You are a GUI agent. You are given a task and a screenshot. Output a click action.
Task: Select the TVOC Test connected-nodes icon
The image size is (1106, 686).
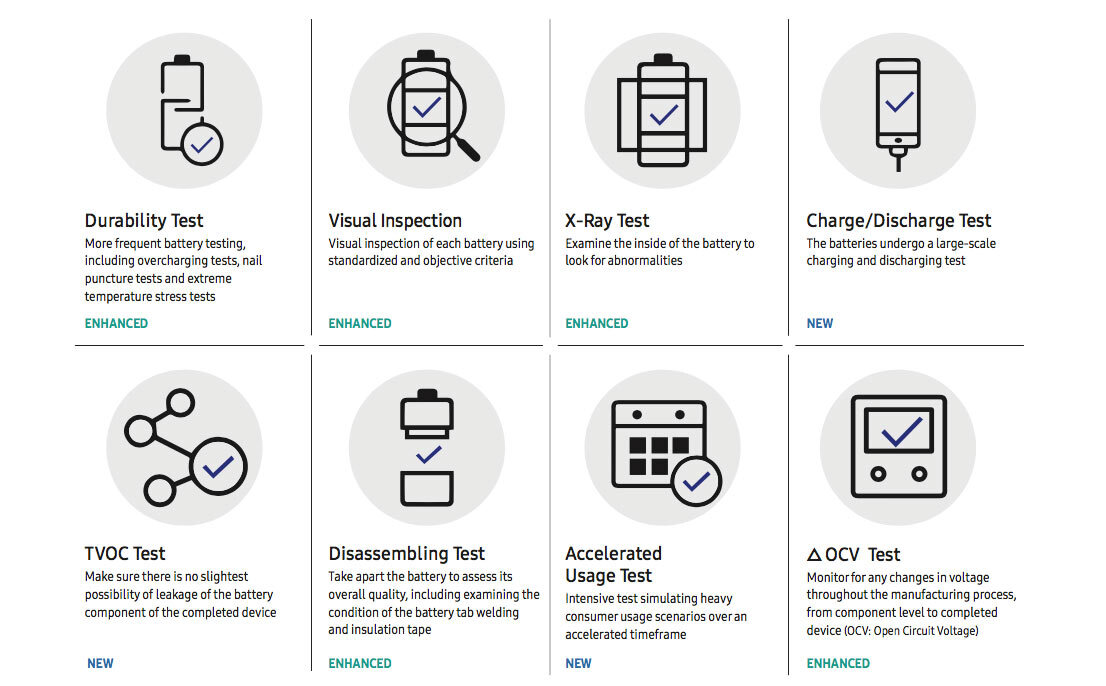coord(185,448)
